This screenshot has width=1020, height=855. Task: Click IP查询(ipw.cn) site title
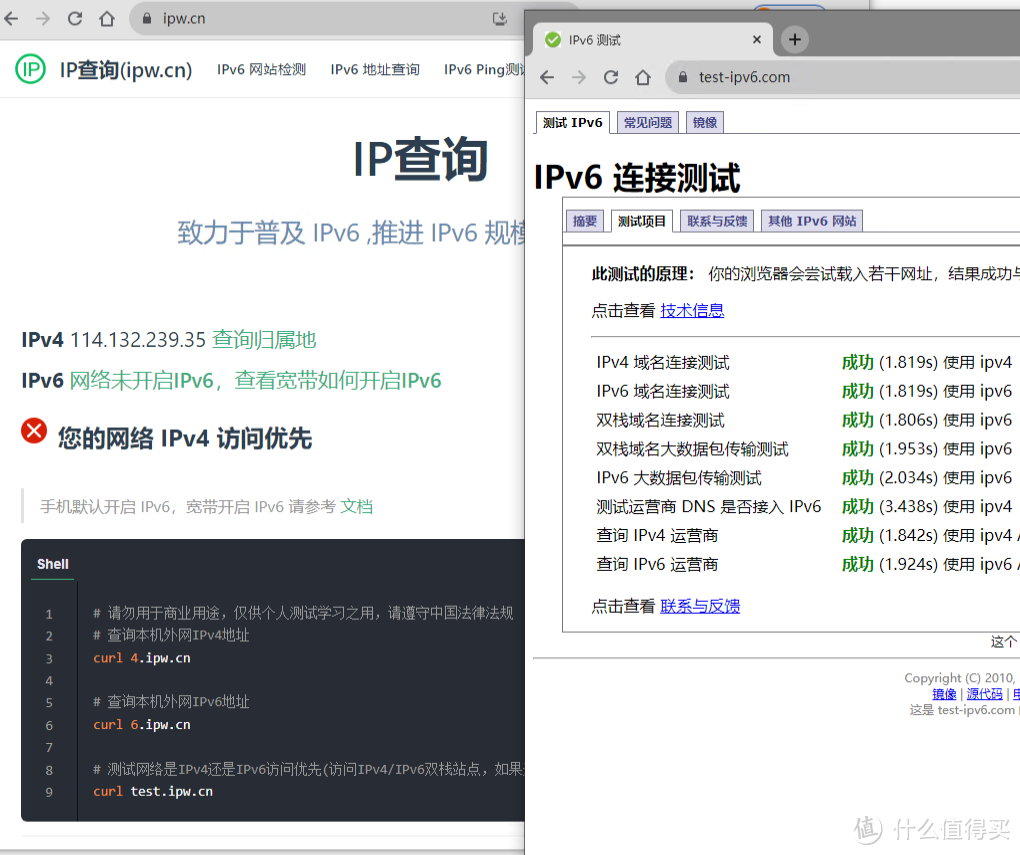click(126, 70)
